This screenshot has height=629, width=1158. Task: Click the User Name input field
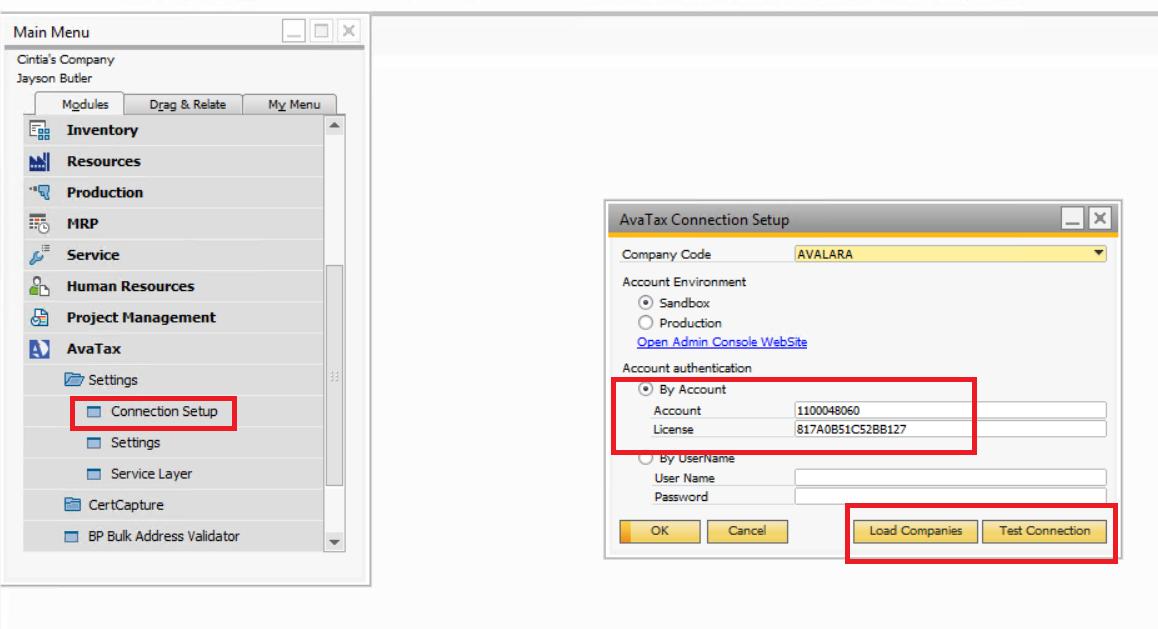(x=950, y=478)
